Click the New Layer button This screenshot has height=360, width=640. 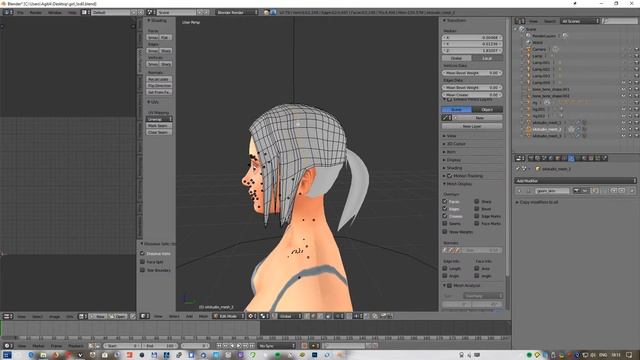coord(472,126)
